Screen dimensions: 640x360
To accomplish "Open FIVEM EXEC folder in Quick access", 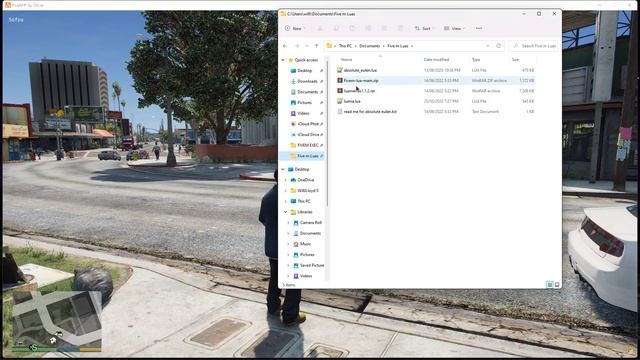I will click(308, 145).
